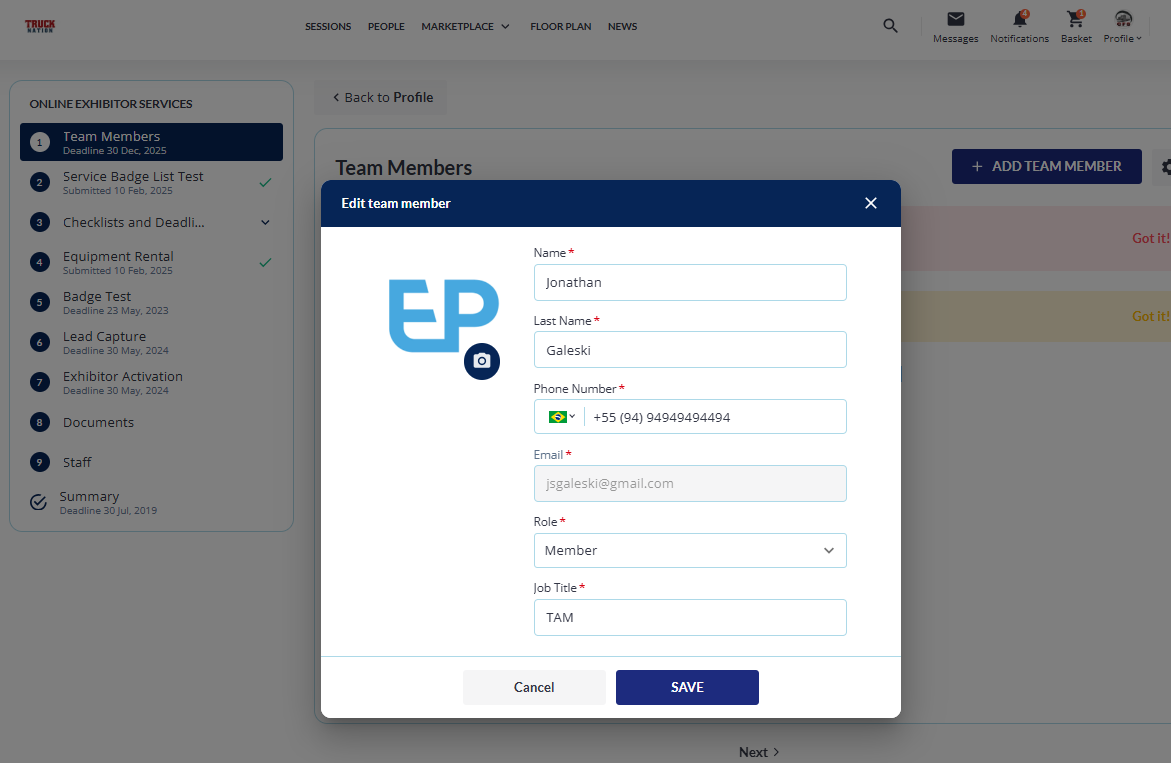
Task: Open the search magnifier icon
Action: coord(890,26)
